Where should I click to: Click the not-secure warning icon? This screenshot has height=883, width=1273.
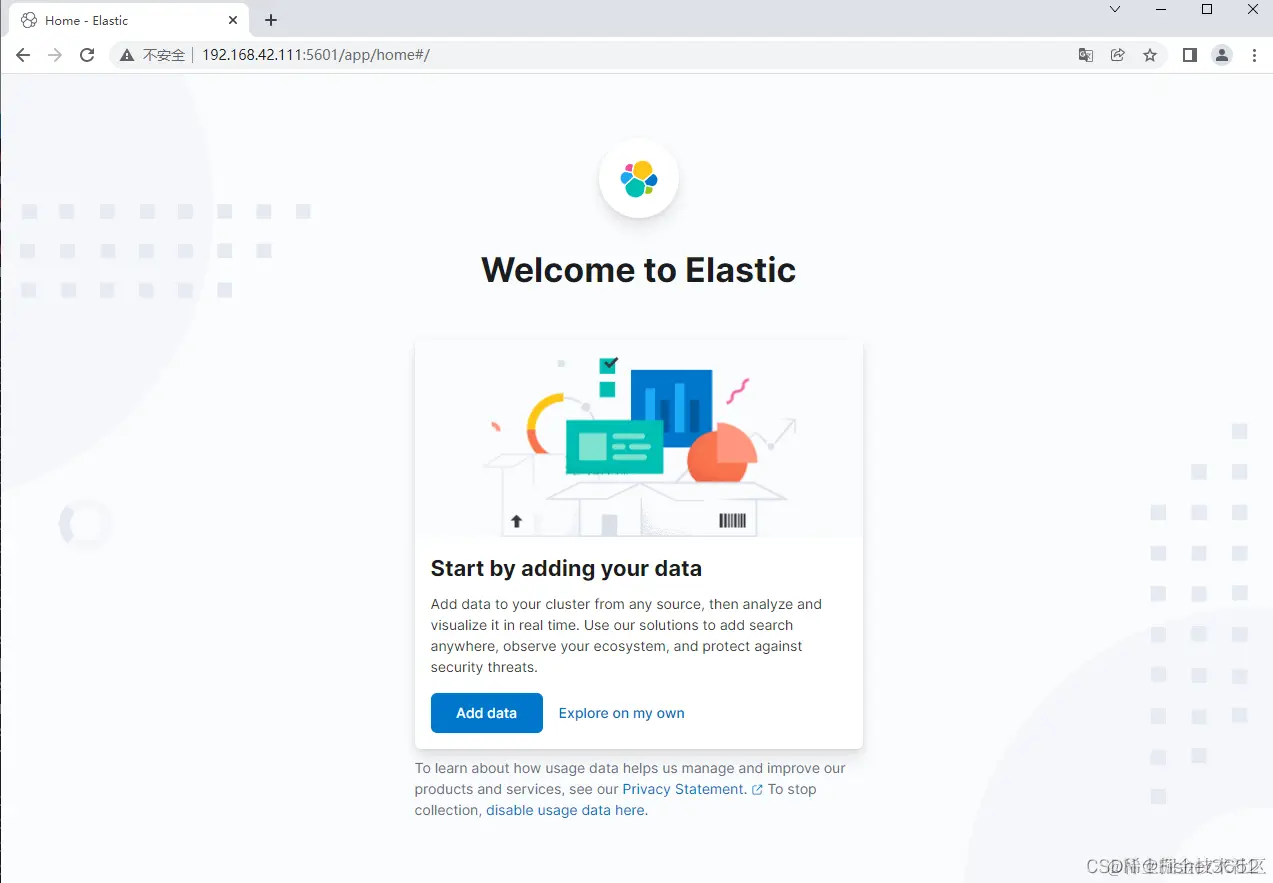tap(127, 55)
